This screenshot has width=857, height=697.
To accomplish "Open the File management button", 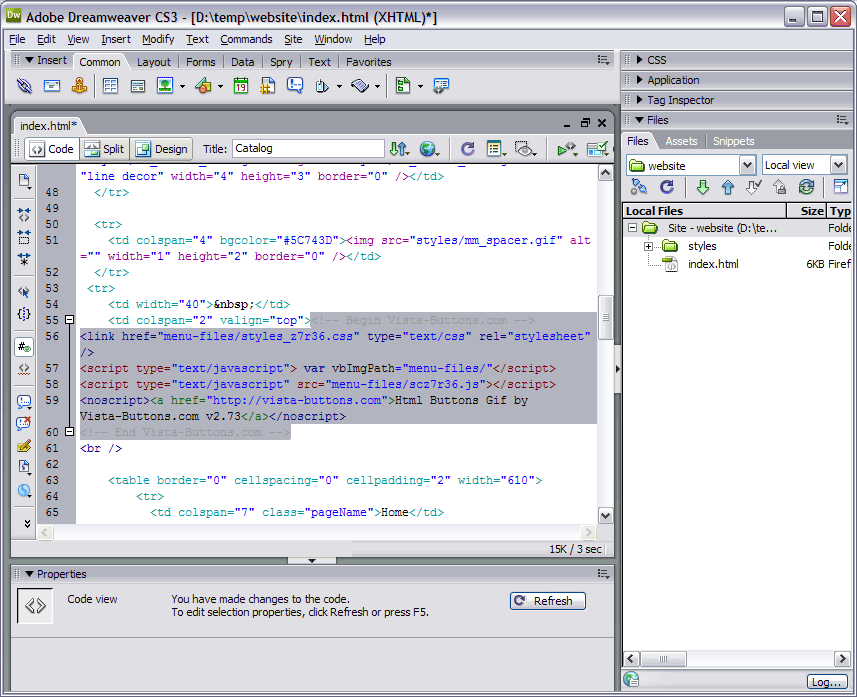I will pos(399,149).
